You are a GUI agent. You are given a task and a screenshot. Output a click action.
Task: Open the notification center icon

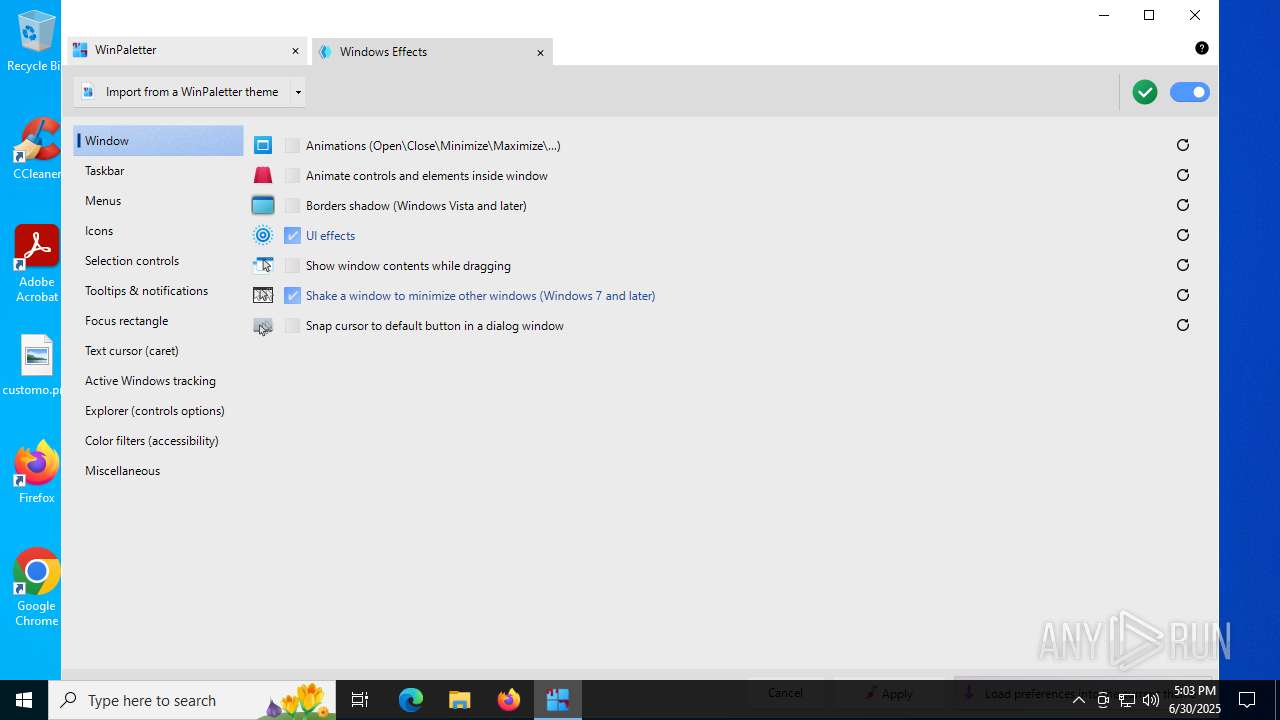1247,700
